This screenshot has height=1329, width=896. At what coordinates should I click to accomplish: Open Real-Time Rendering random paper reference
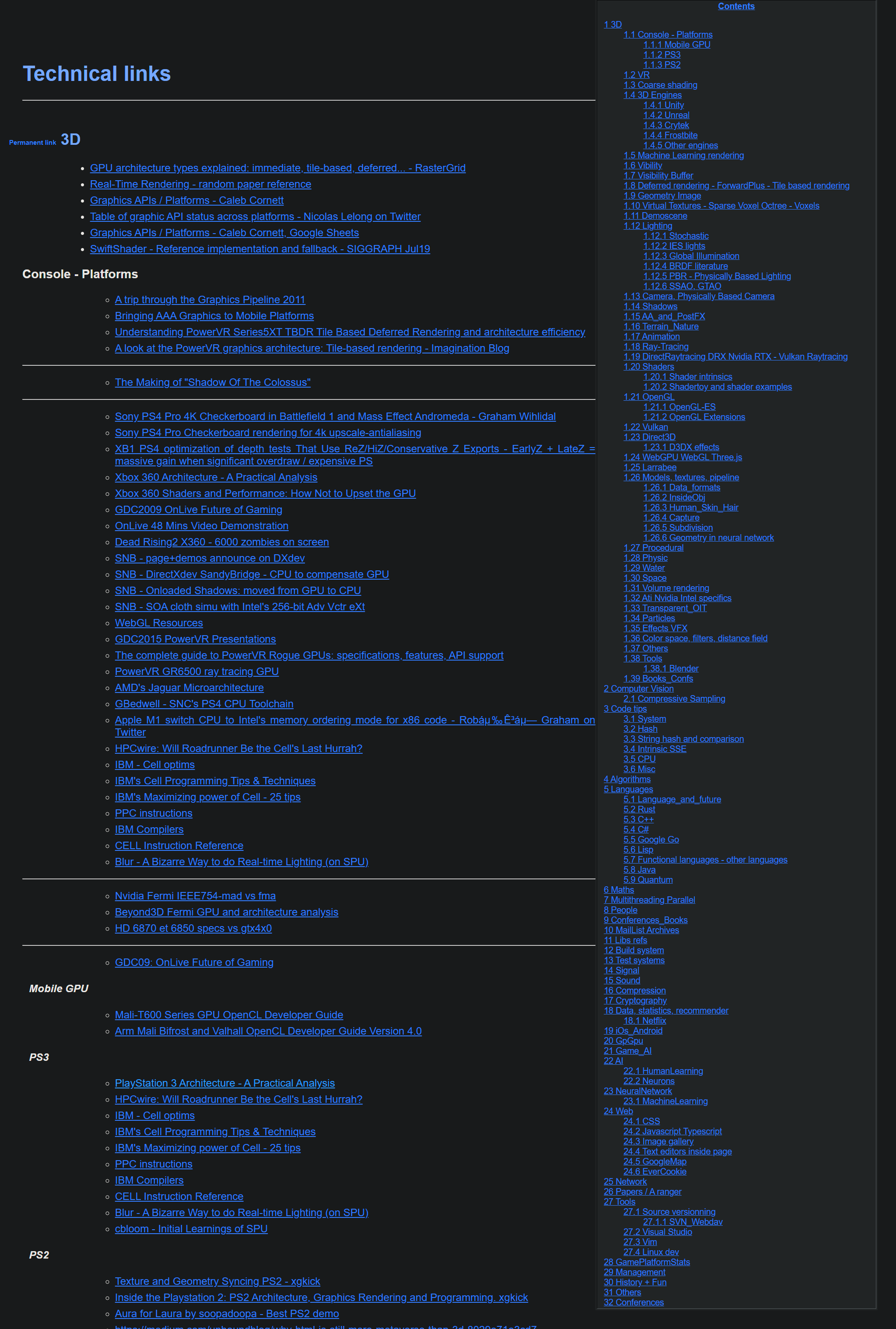(x=200, y=184)
